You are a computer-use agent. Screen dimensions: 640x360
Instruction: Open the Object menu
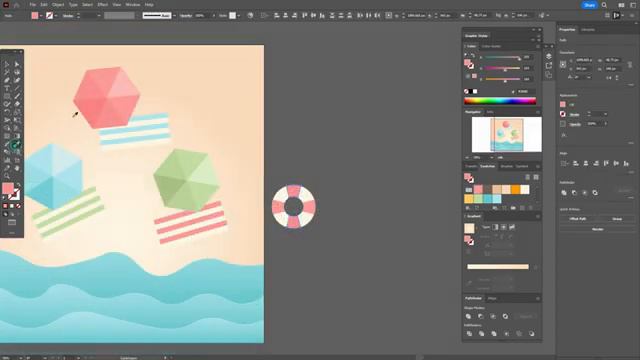tap(58, 5)
